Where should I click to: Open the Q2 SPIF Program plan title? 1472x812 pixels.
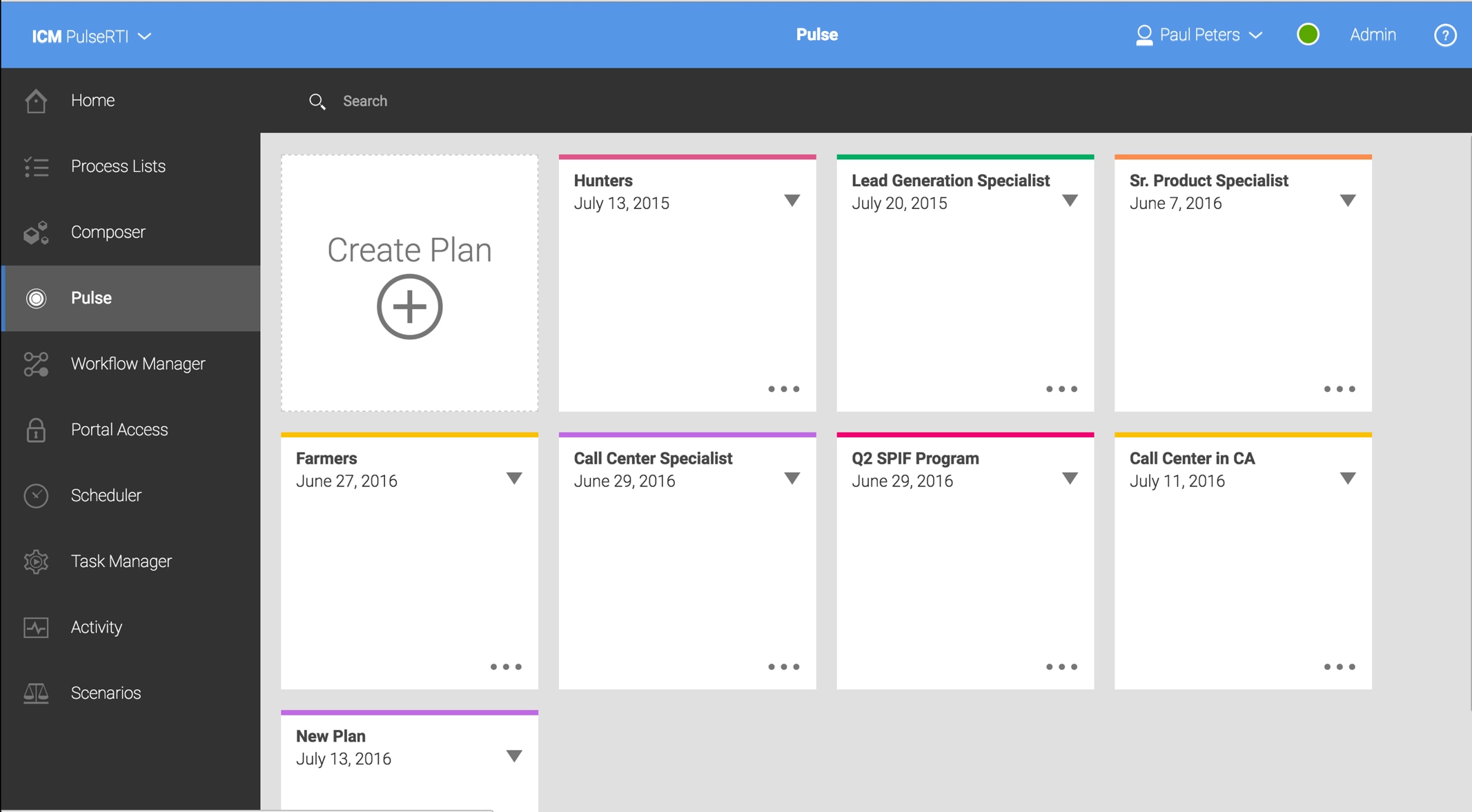(x=915, y=459)
